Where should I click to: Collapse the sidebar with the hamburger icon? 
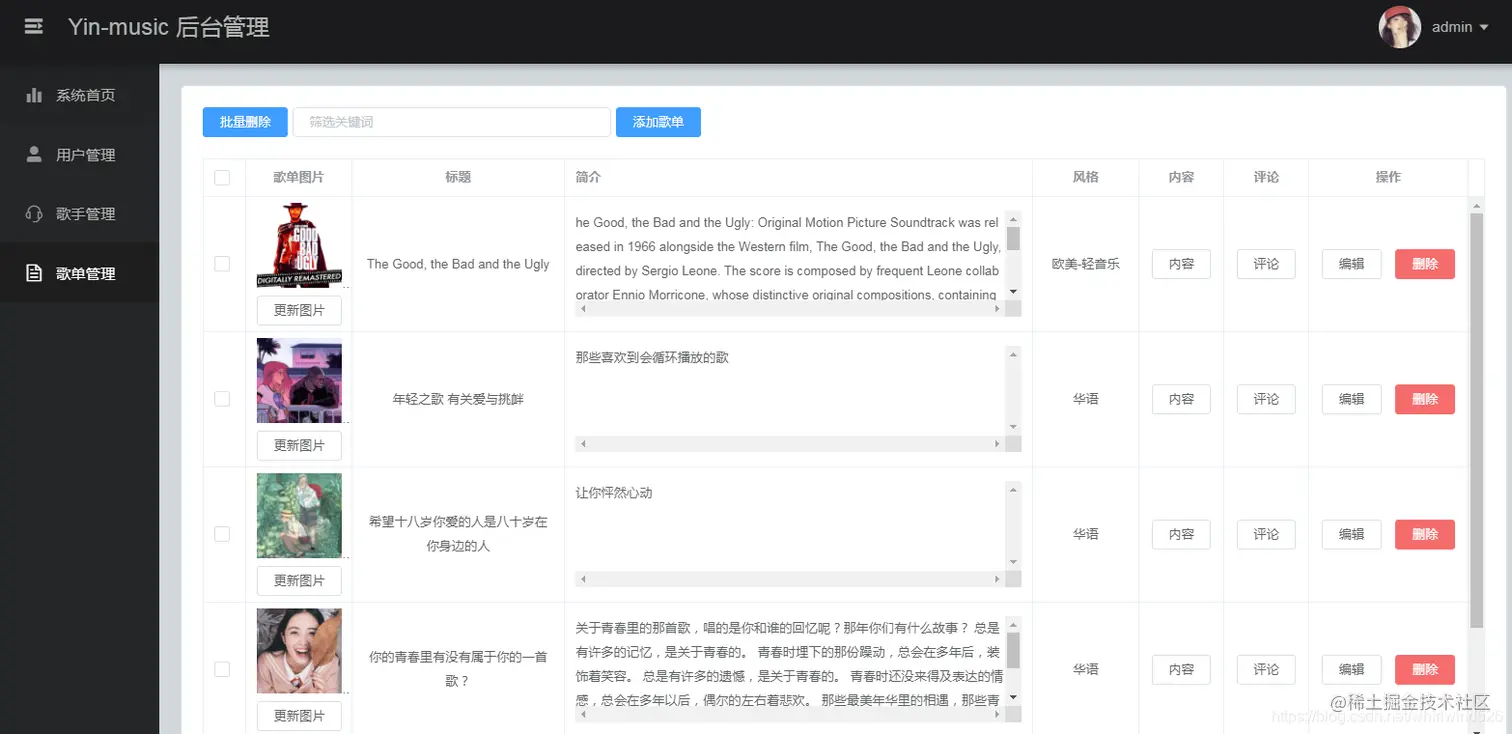pyautogui.click(x=34, y=27)
